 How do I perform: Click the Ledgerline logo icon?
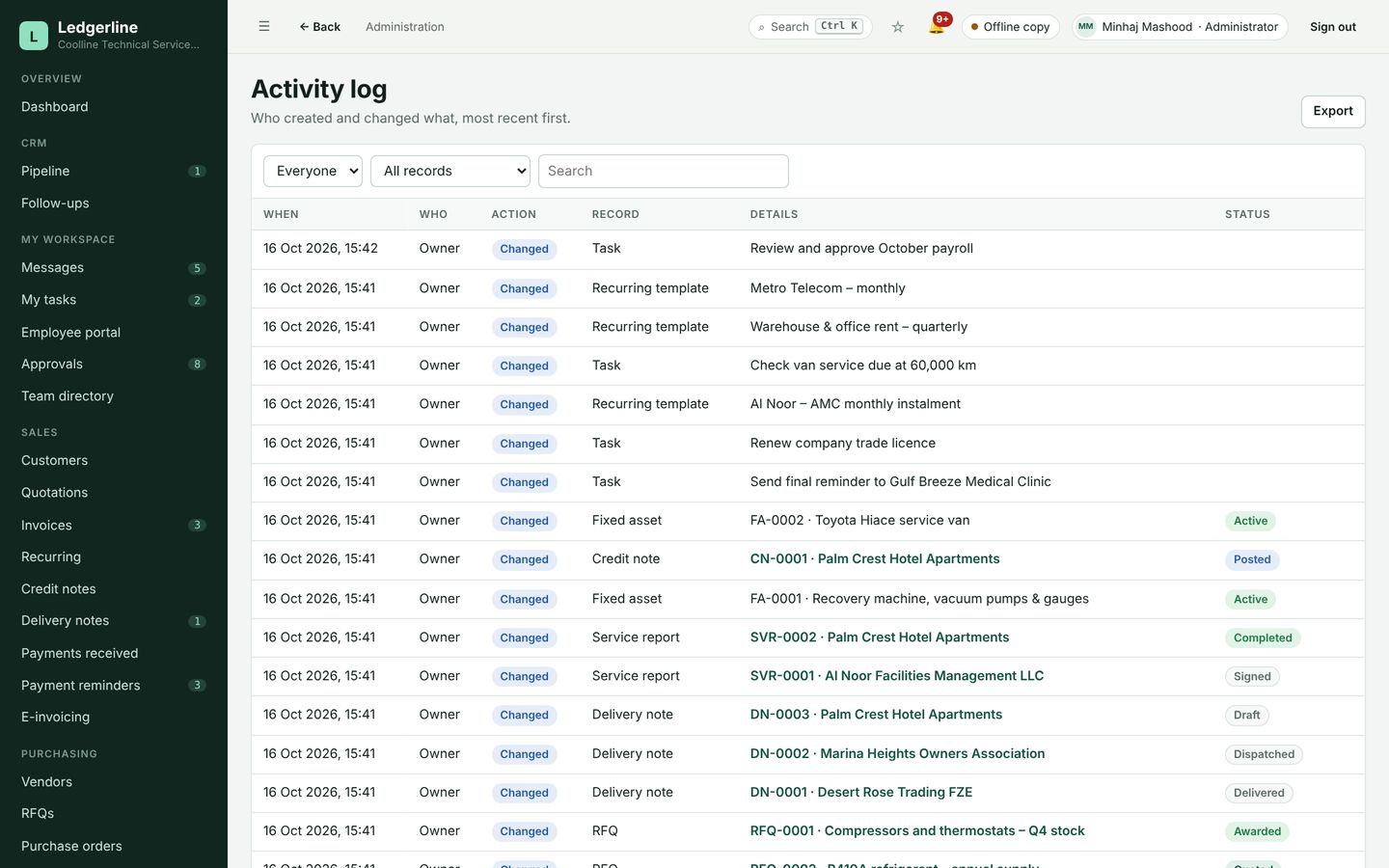pos(34,36)
